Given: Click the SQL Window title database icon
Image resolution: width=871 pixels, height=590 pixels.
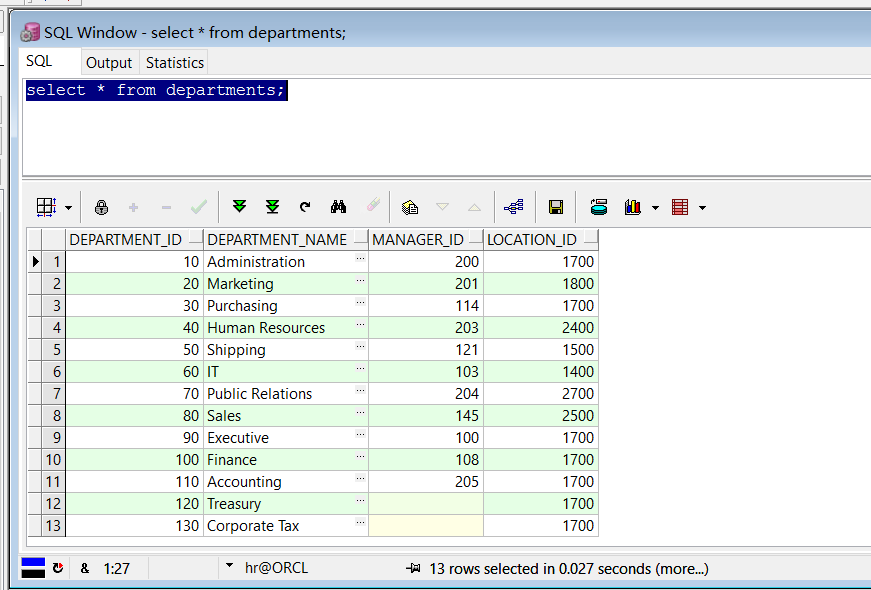Looking at the screenshot, I should click(30, 33).
